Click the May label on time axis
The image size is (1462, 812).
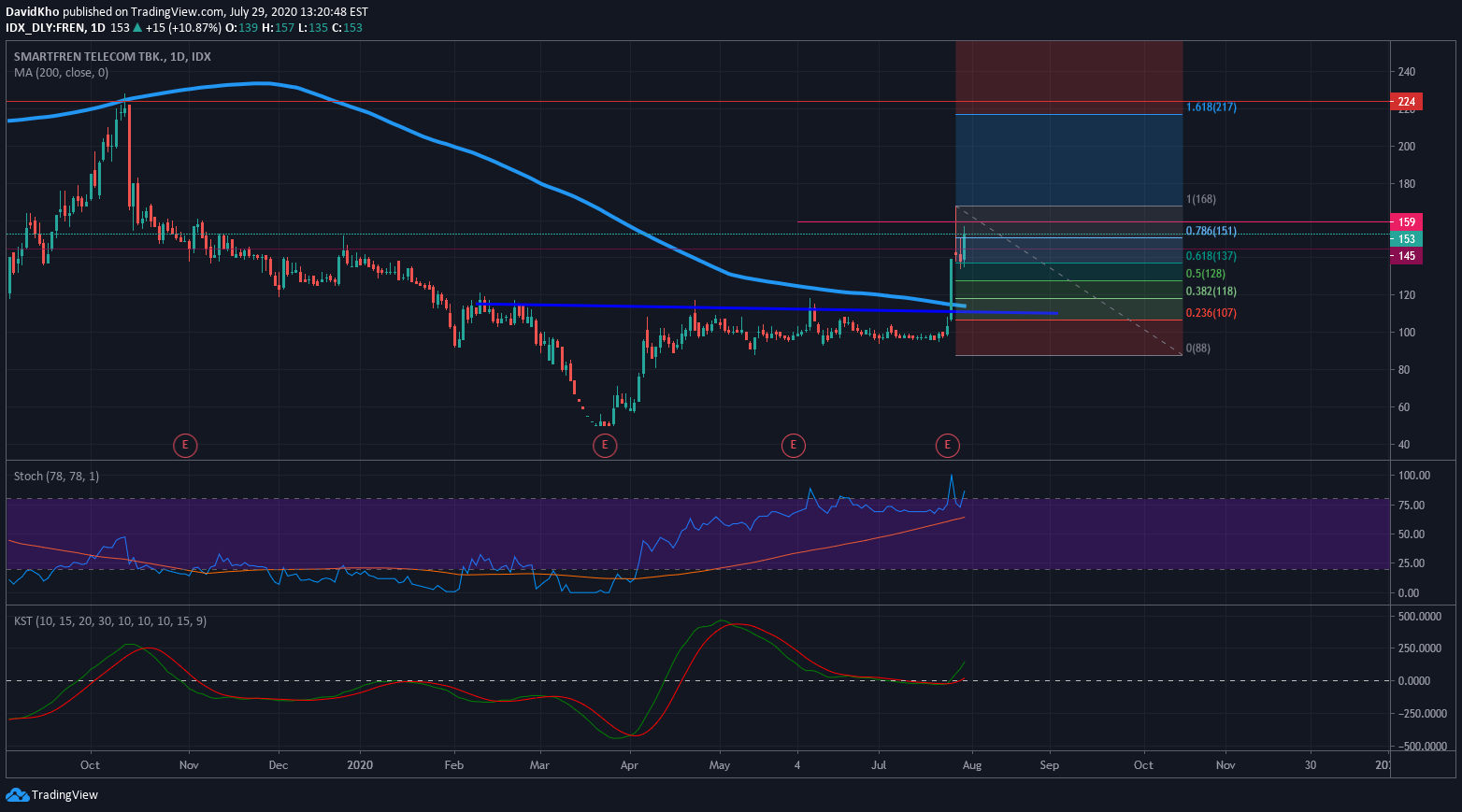pyautogui.click(x=720, y=765)
